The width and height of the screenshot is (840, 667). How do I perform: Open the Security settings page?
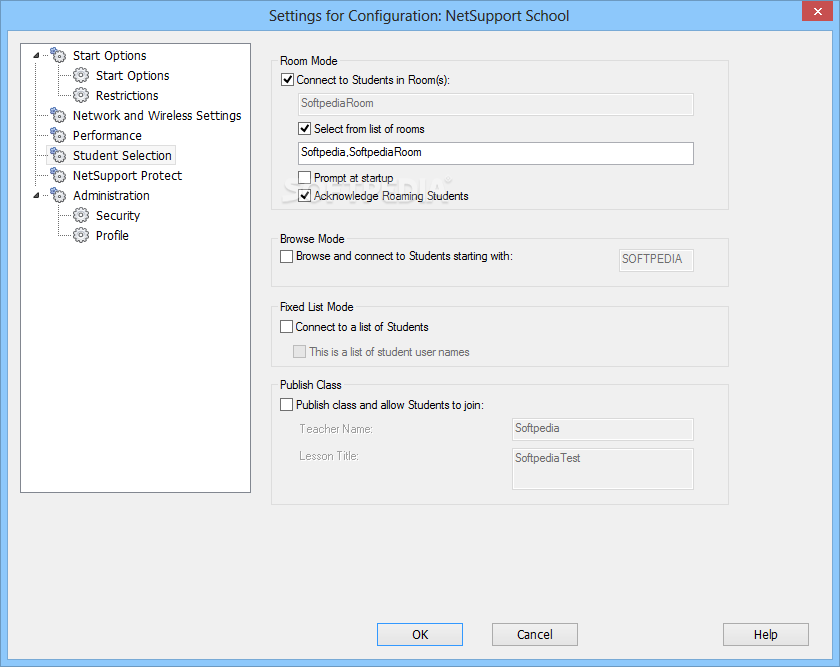[x=118, y=215]
